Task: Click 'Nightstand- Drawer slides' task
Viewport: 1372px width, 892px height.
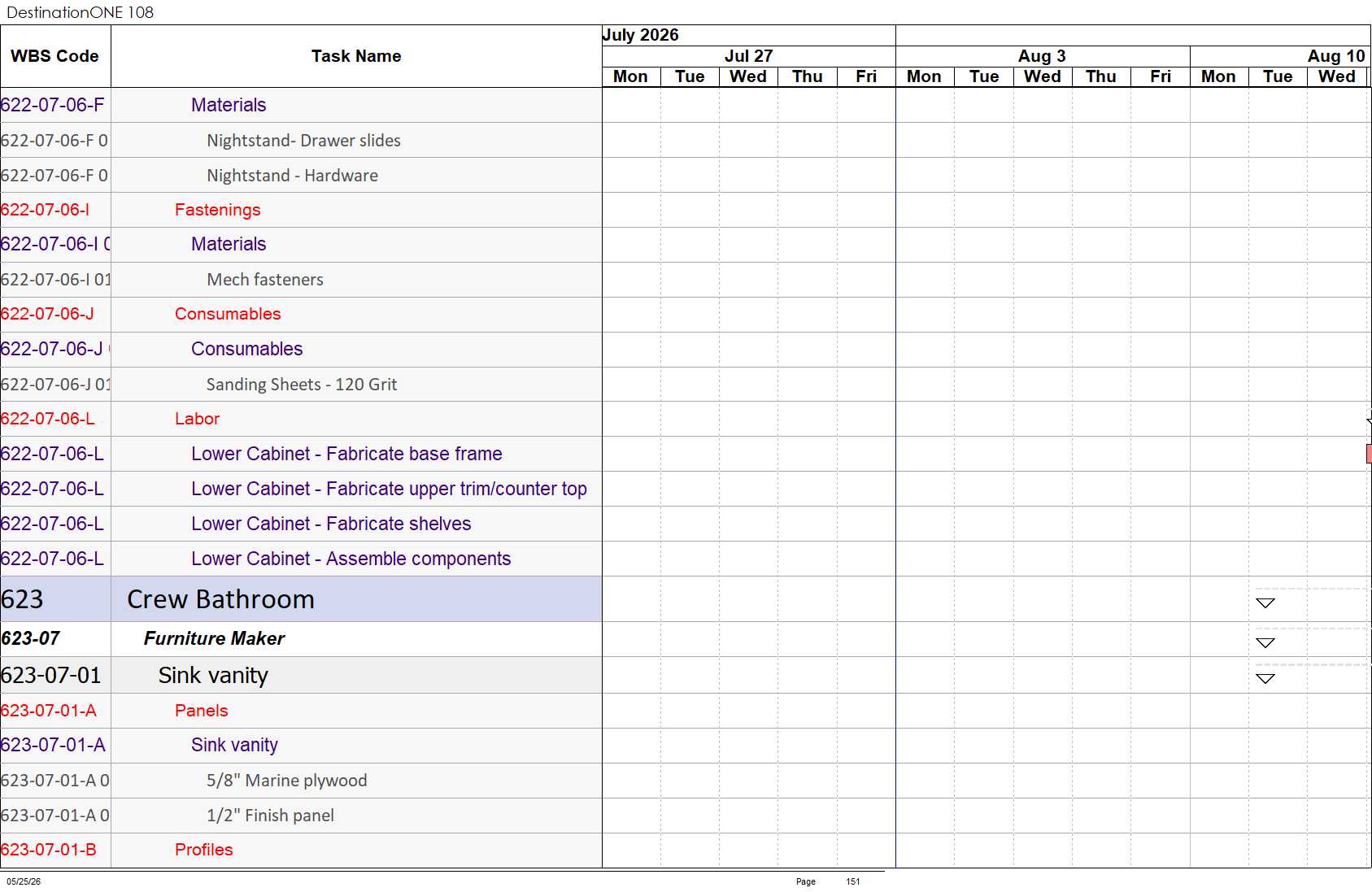Action: (303, 141)
